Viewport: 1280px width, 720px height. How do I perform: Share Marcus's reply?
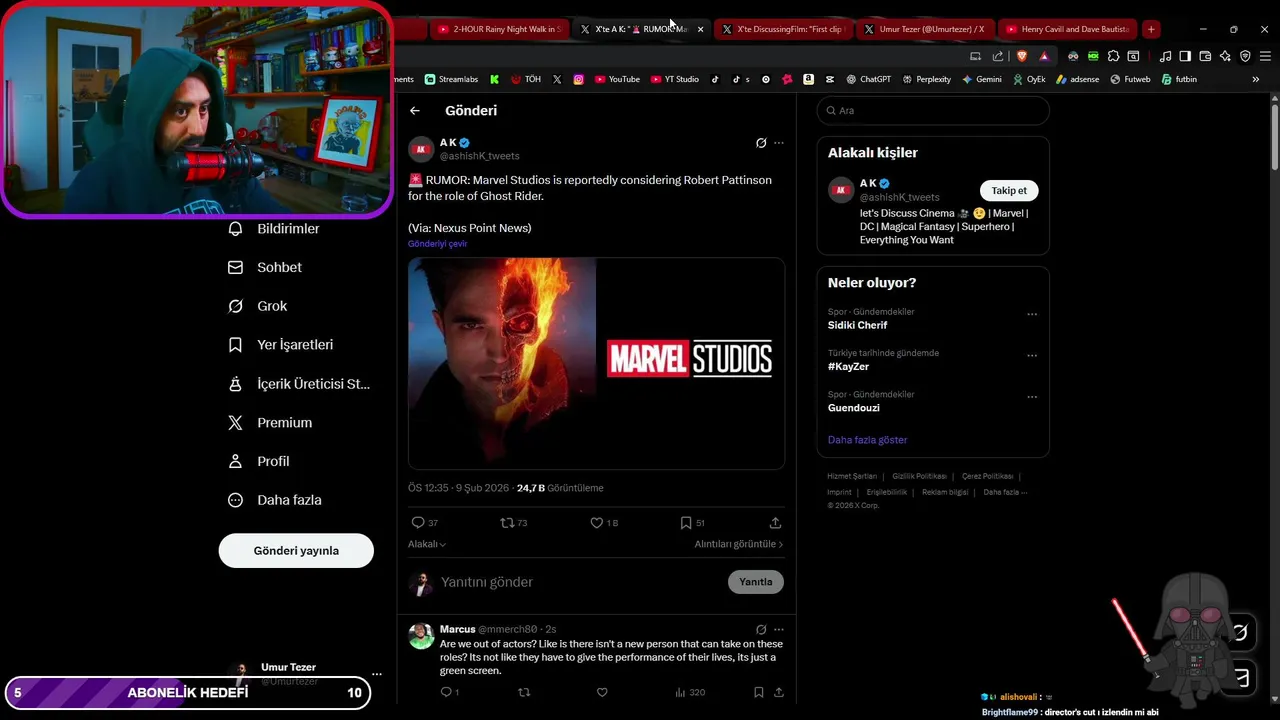coord(779,692)
